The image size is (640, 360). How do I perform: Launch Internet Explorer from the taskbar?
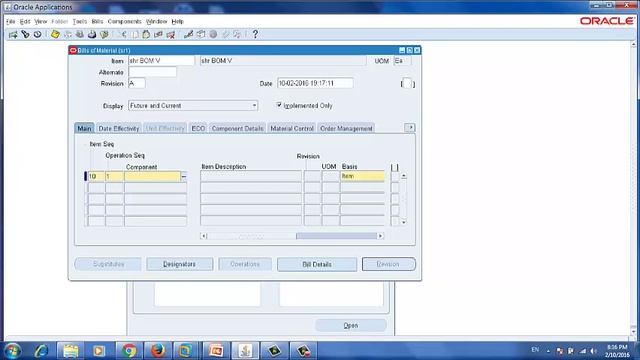tap(41, 351)
